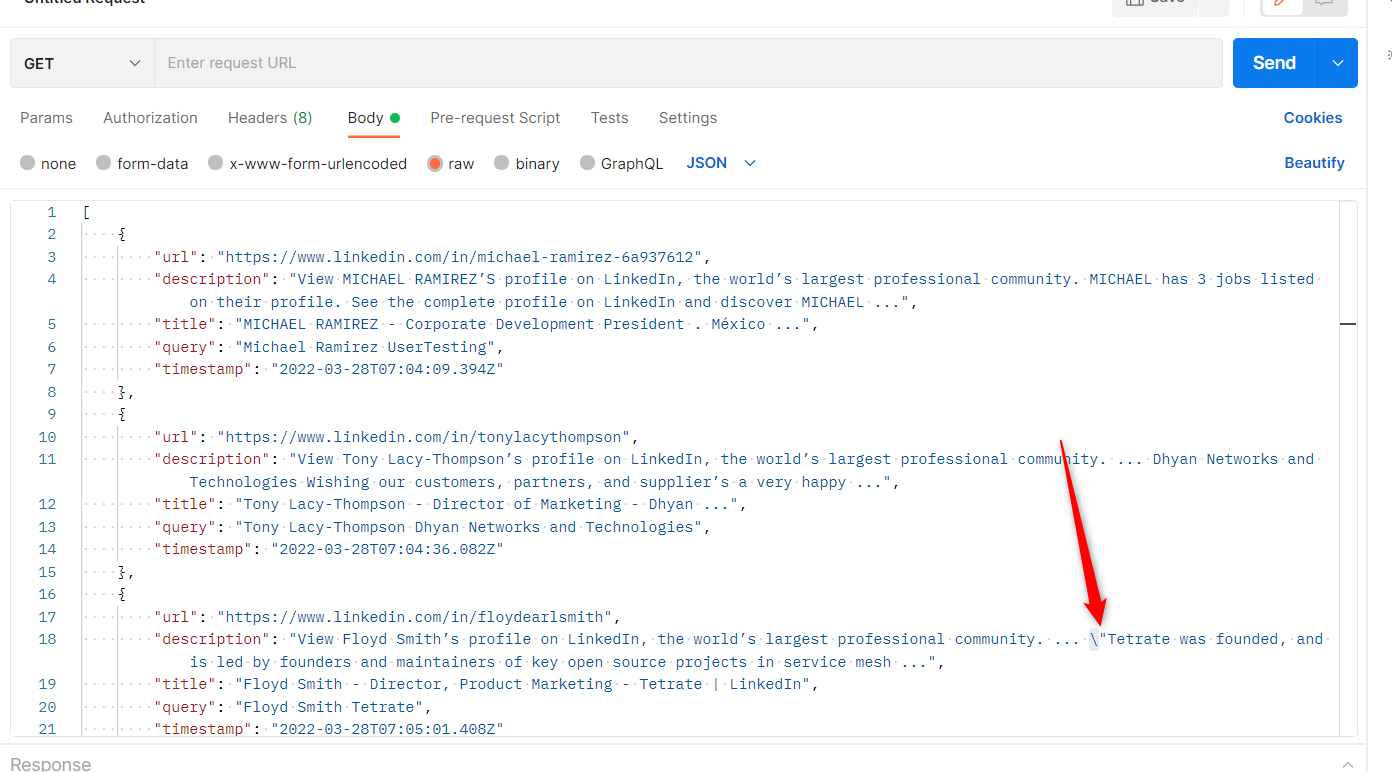Click the description line about MICHAEL RAMIREZ'S profile
This screenshot has width=1392, height=772.
(x=735, y=290)
